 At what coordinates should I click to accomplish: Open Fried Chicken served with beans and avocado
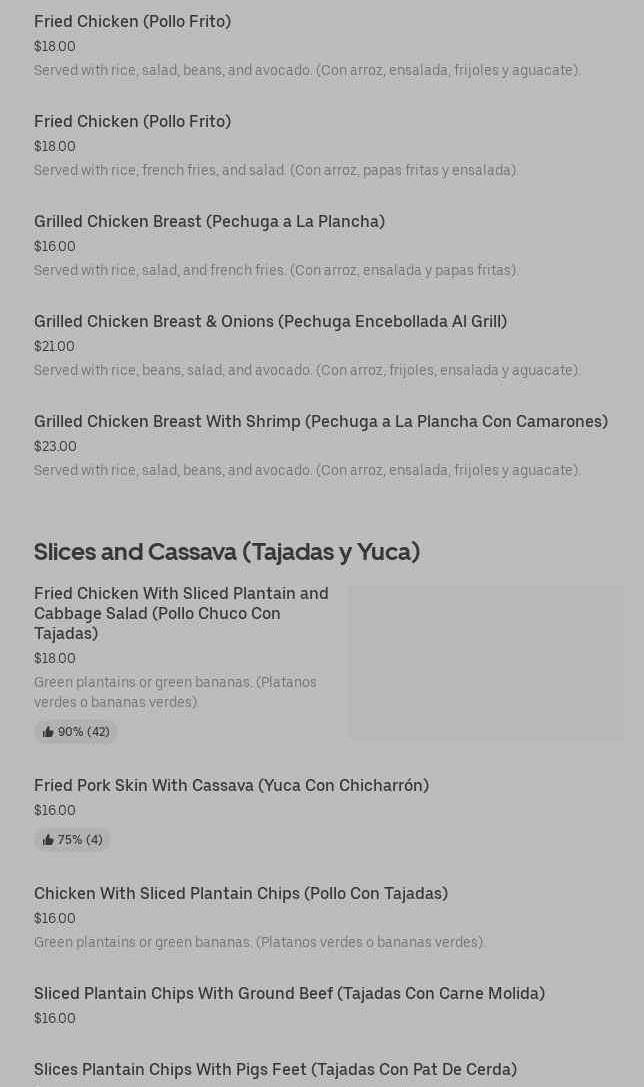(132, 21)
